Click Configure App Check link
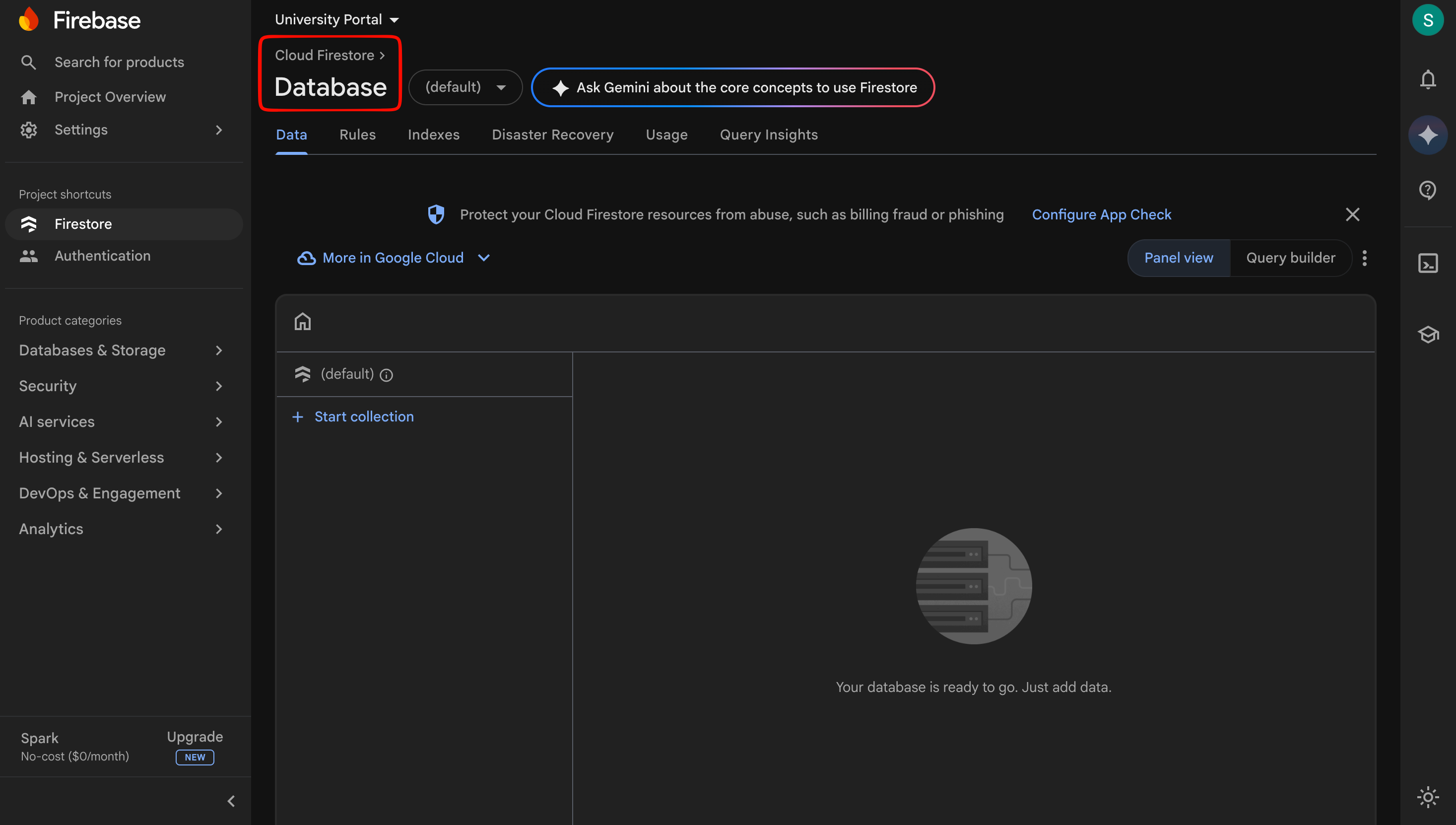Image resolution: width=1456 pixels, height=825 pixels. [x=1102, y=215]
